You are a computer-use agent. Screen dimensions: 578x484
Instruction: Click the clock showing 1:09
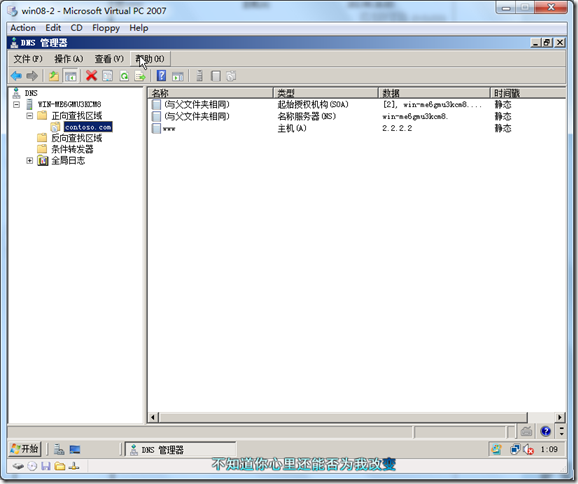[x=549, y=449]
